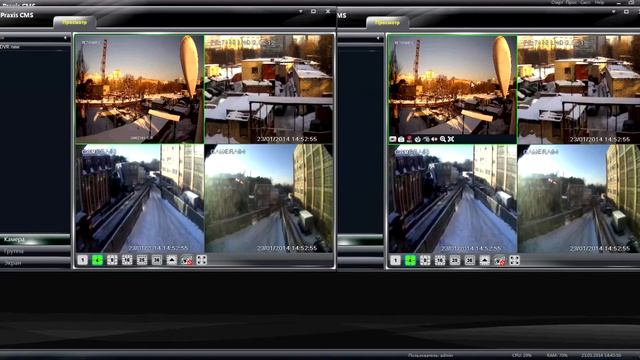The image size is (640, 360).
Task: Select 25-camera layout in left window
Action: tap(142, 260)
